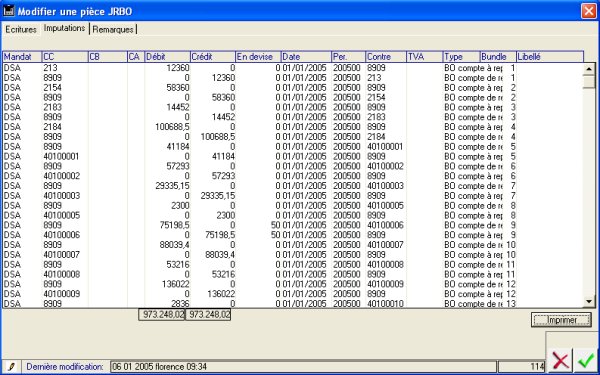Click the Contre column header
This screenshot has height=375, width=600.
pos(386,57)
